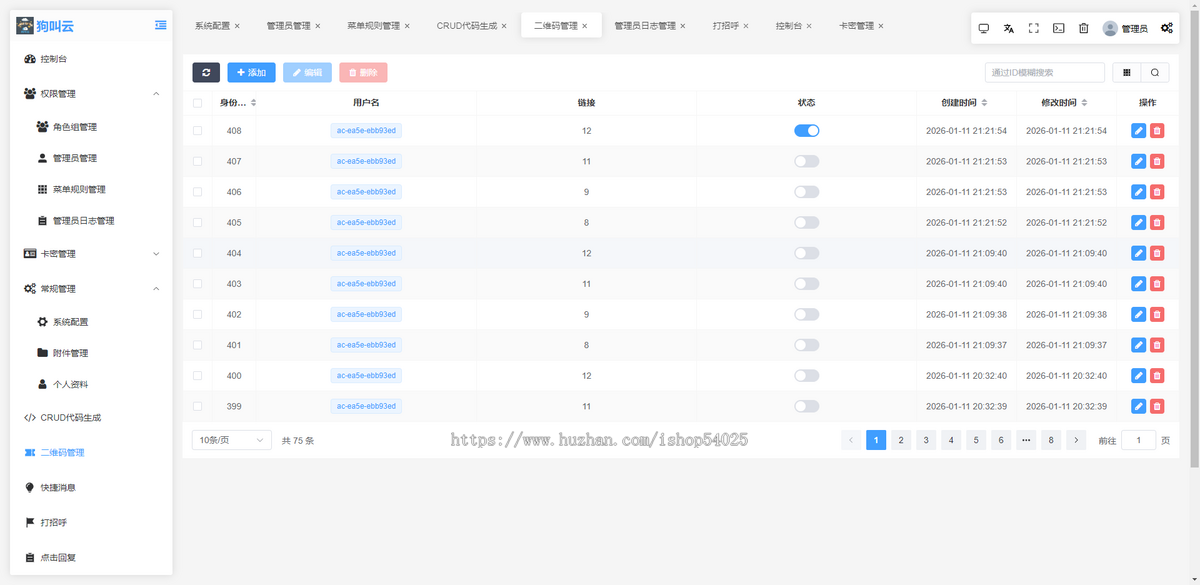Go to page 8
The height and width of the screenshot is (585, 1200).
1051,440
